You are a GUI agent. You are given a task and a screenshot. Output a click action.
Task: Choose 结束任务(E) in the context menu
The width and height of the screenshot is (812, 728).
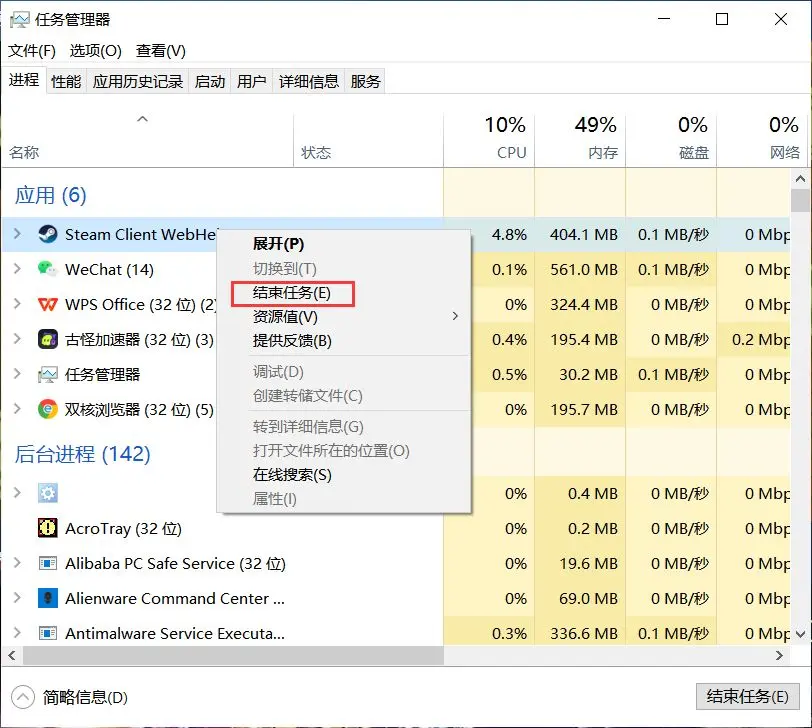tap(292, 293)
